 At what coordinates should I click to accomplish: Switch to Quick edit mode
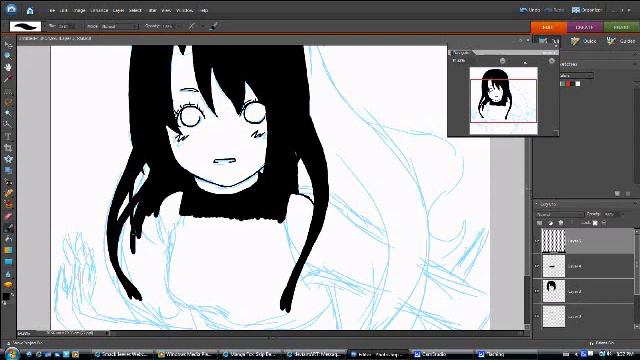click(x=584, y=41)
